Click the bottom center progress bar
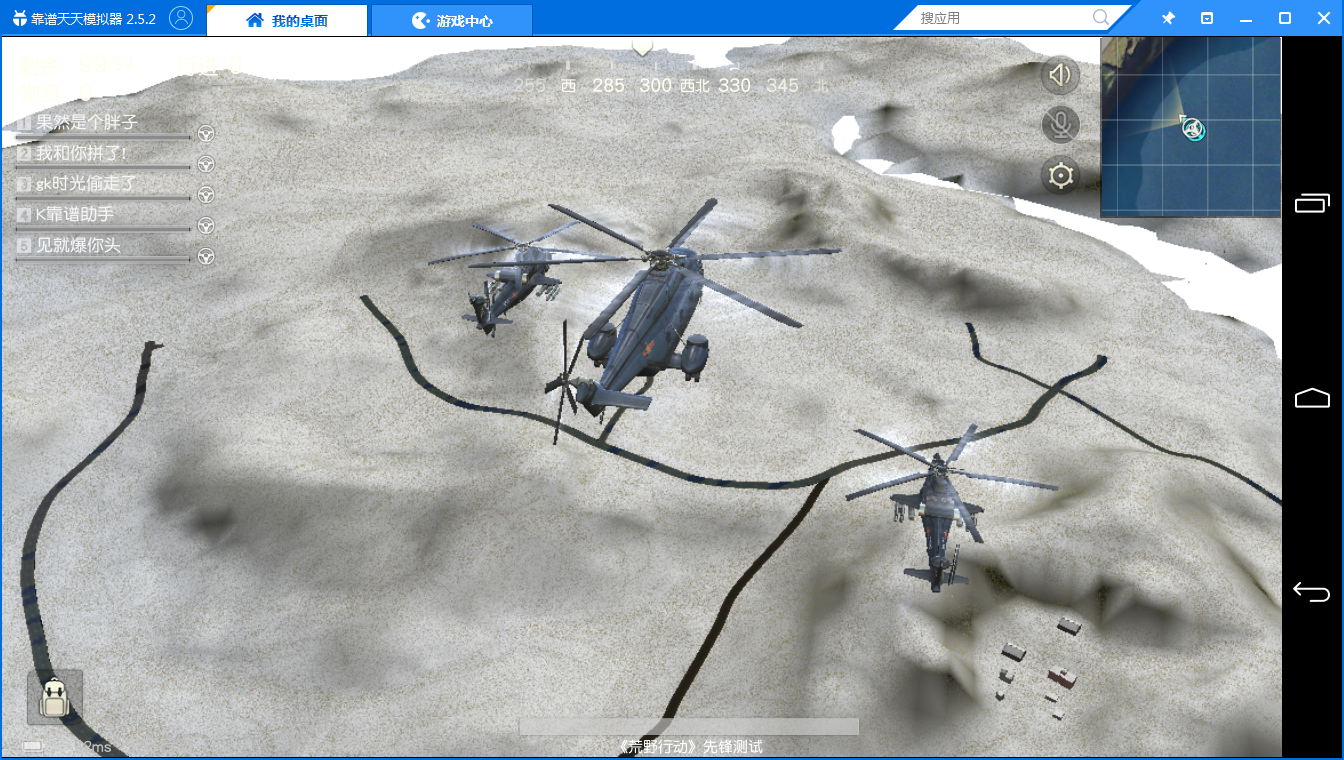This screenshot has height=760, width=1344. click(x=689, y=727)
